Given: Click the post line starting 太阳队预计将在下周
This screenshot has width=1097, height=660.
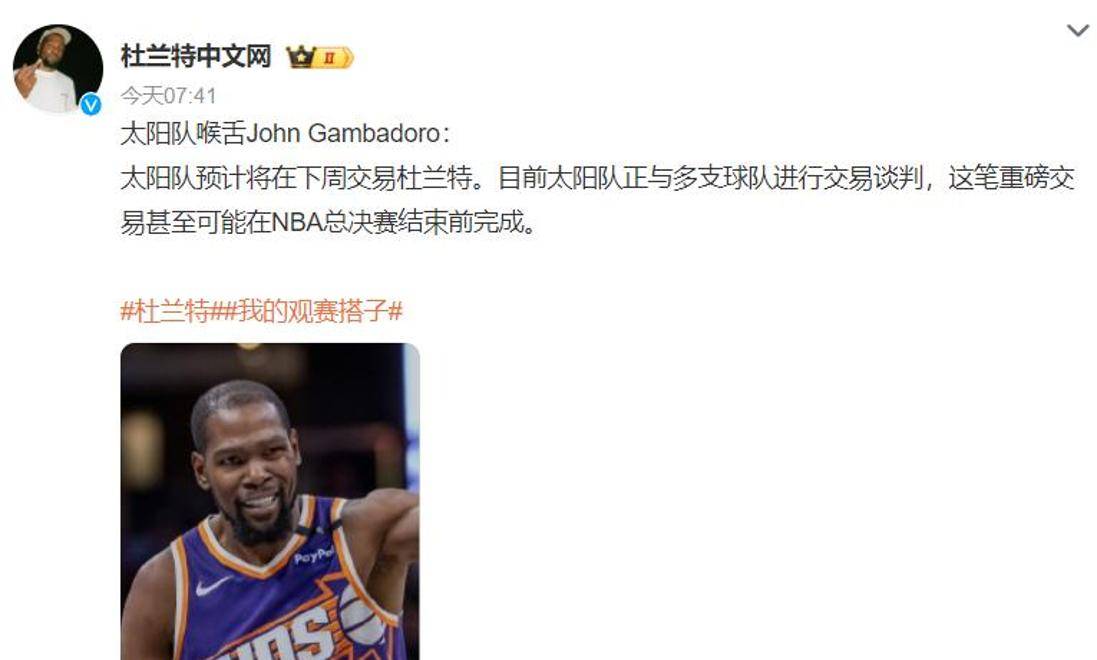Looking at the screenshot, I should [x=597, y=178].
